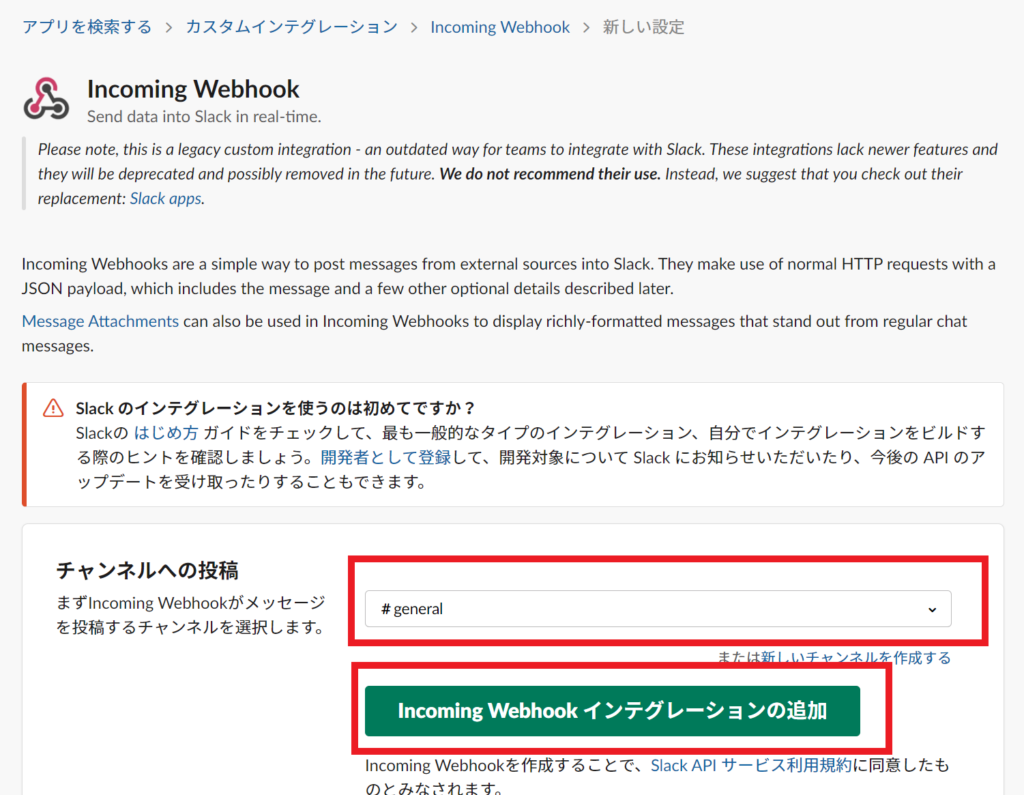Open Slack API サービス利用規約 link
This screenshot has height=795, width=1024.
(751, 765)
